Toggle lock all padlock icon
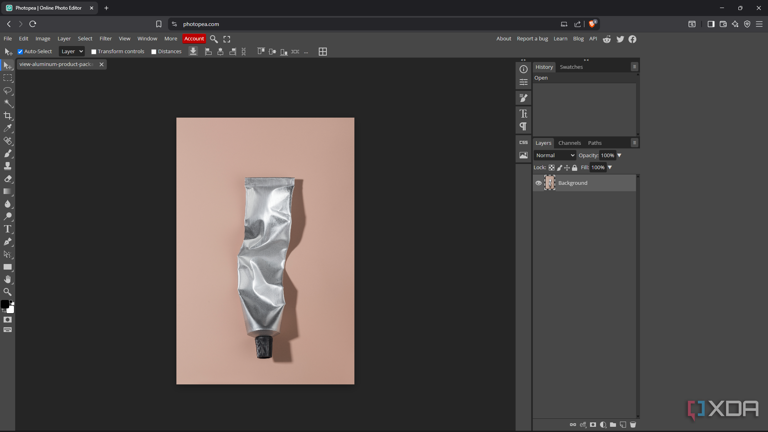This screenshot has height=432, width=768. coord(575,168)
